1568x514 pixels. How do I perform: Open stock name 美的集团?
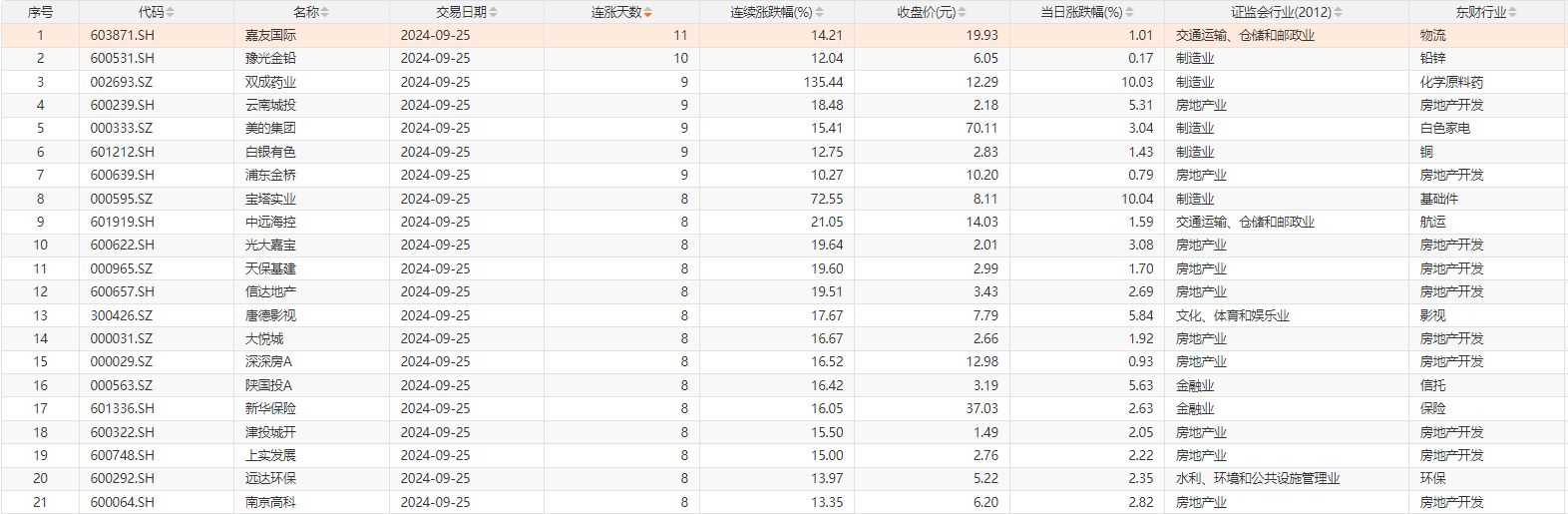[270, 128]
